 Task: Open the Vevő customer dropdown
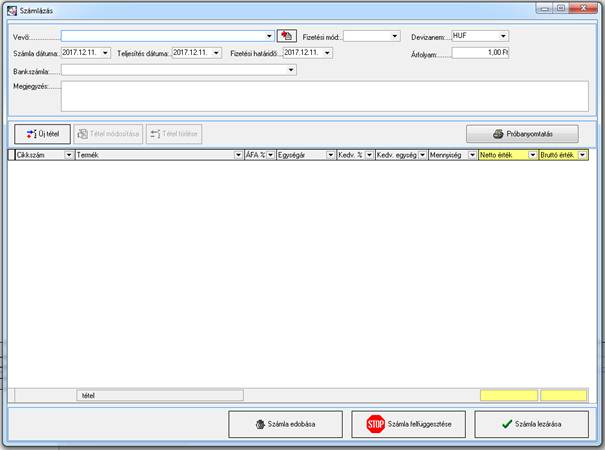pos(269,35)
